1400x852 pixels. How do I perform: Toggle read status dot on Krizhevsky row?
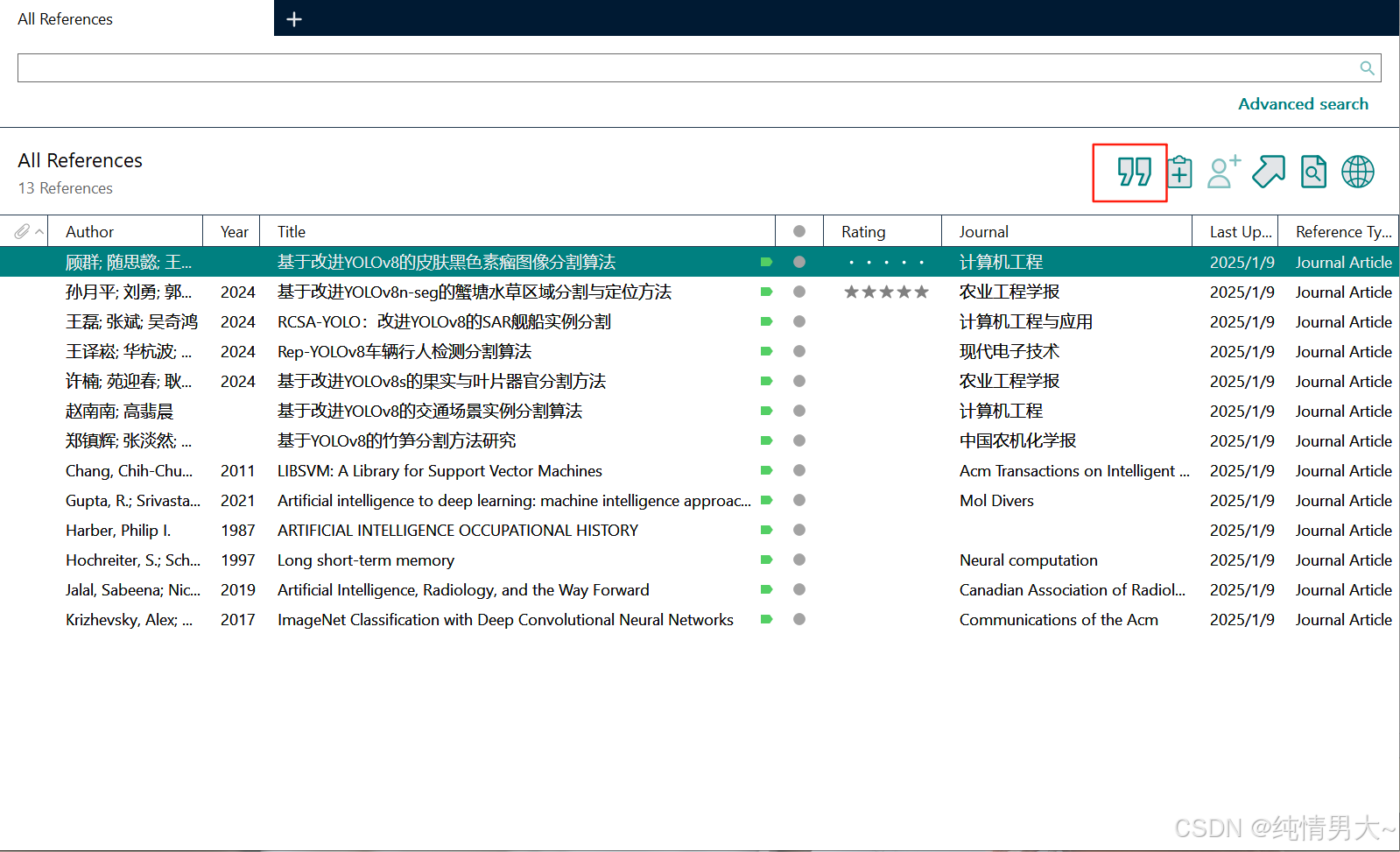799,619
